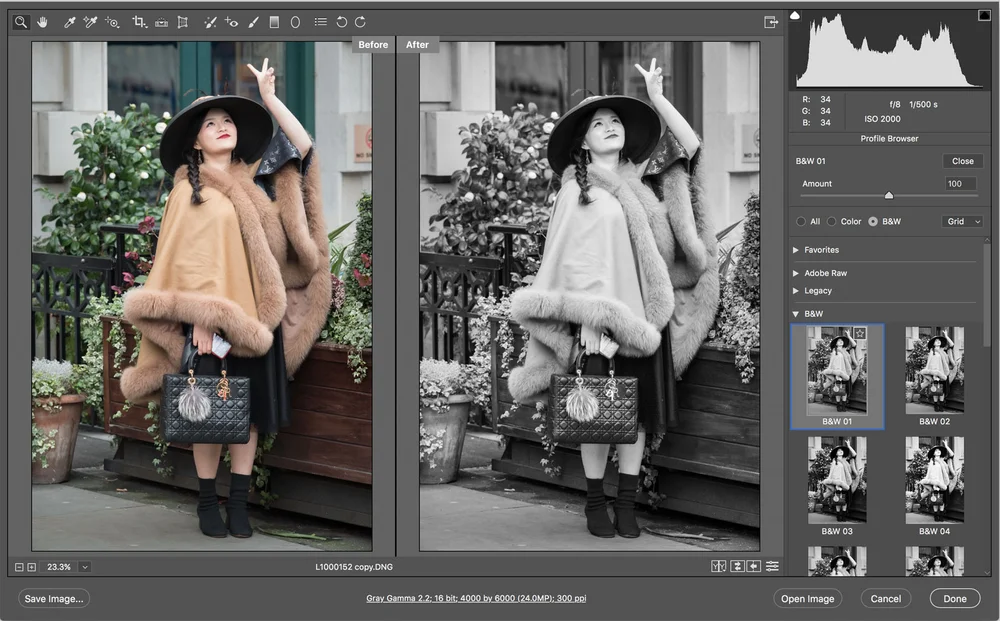This screenshot has height=621, width=1000.
Task: Click the Gray Gamma workflow options link
Action: pyautogui.click(x=476, y=599)
